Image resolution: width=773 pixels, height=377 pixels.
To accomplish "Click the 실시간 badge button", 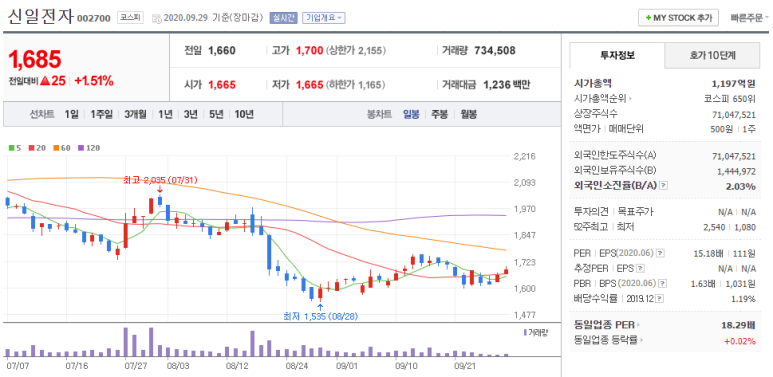I will [x=283, y=18].
